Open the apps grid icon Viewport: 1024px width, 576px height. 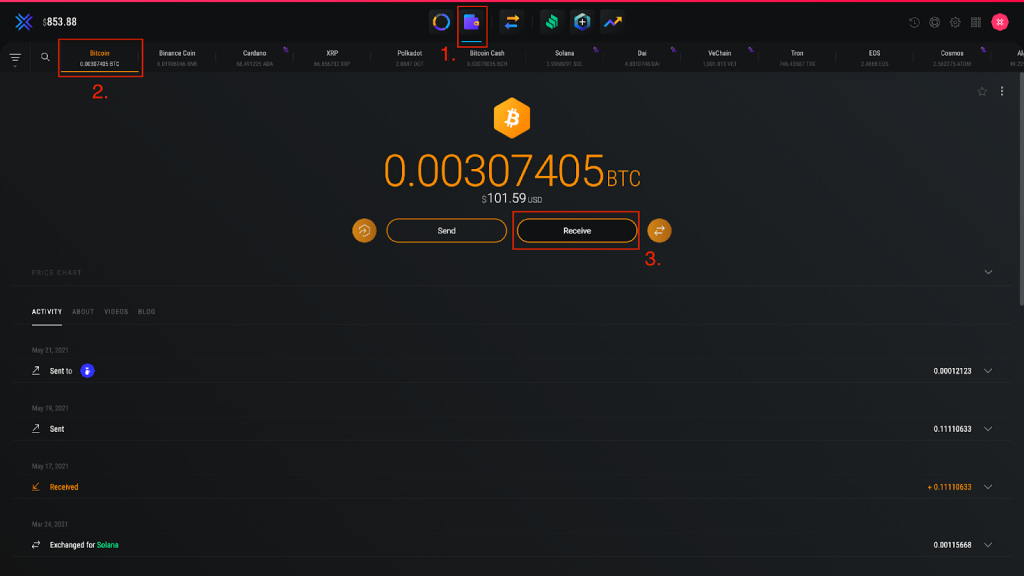click(x=976, y=22)
